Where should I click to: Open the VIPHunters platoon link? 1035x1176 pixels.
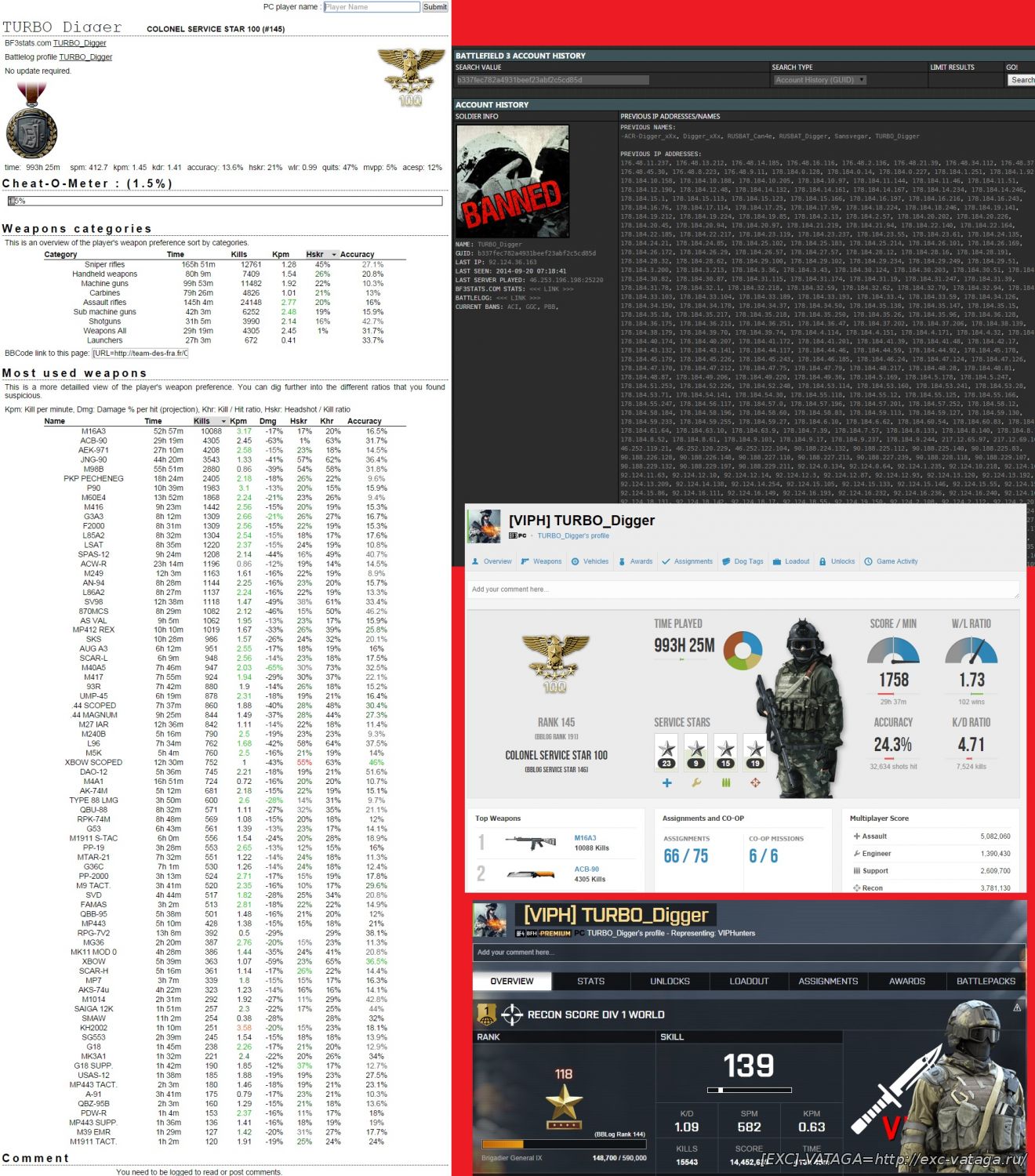pos(736,934)
